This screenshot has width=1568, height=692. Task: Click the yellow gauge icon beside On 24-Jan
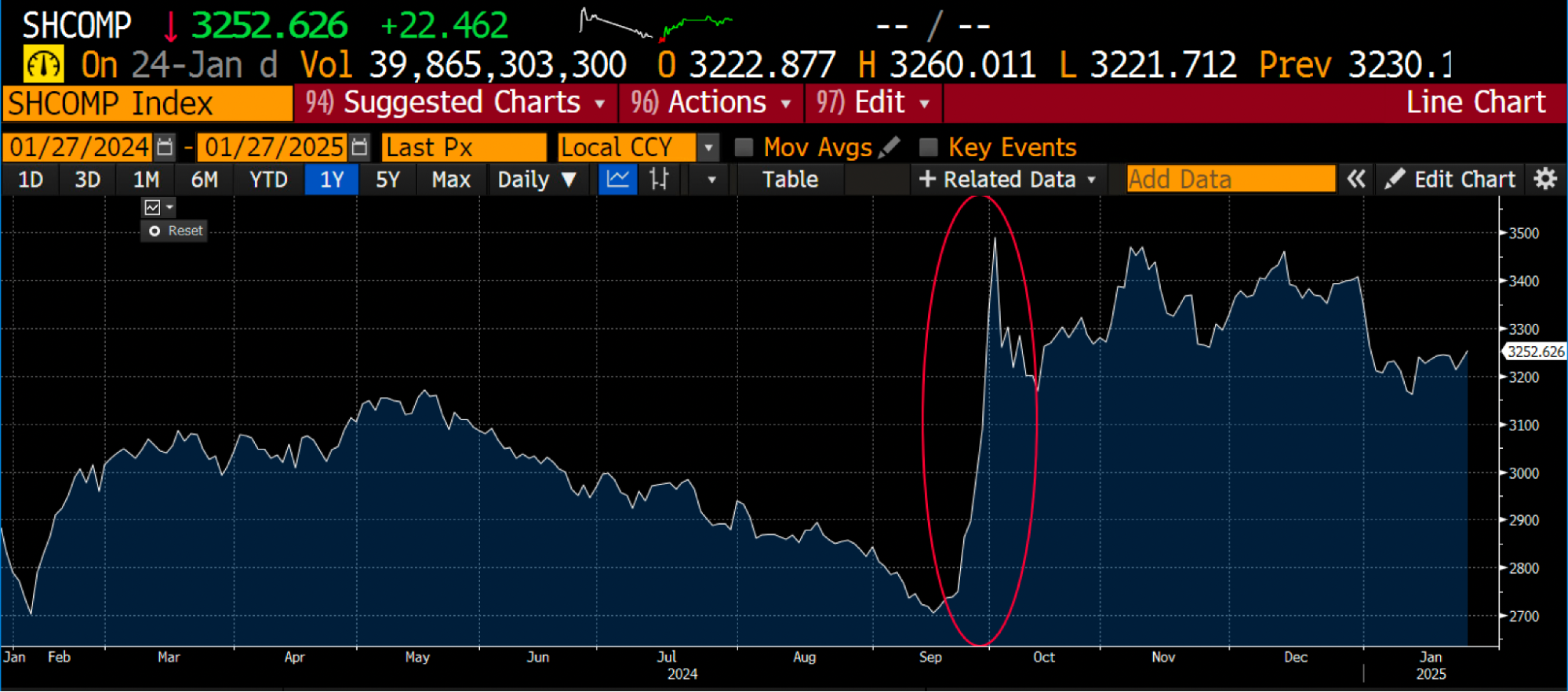point(43,64)
